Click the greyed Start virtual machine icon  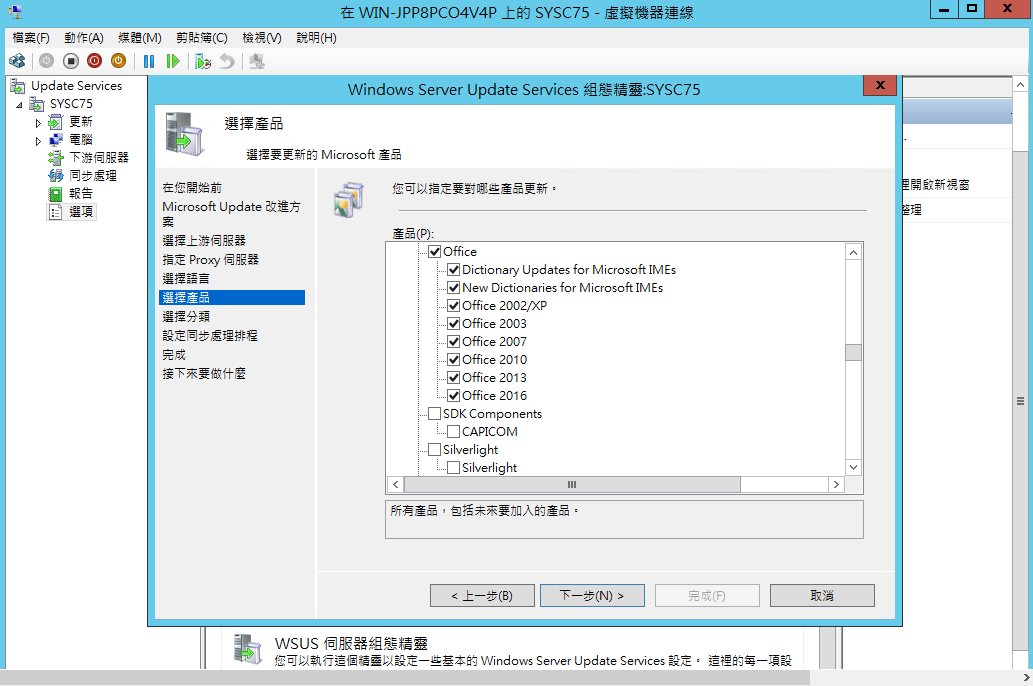point(46,61)
